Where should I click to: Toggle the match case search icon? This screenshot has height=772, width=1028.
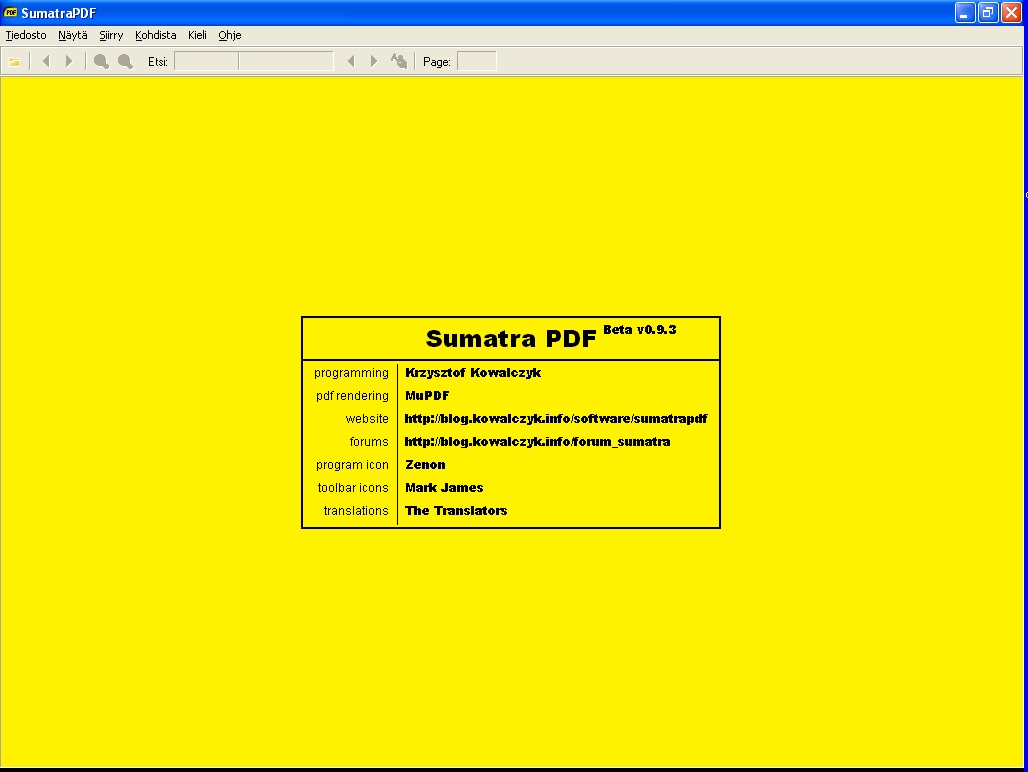click(x=399, y=62)
